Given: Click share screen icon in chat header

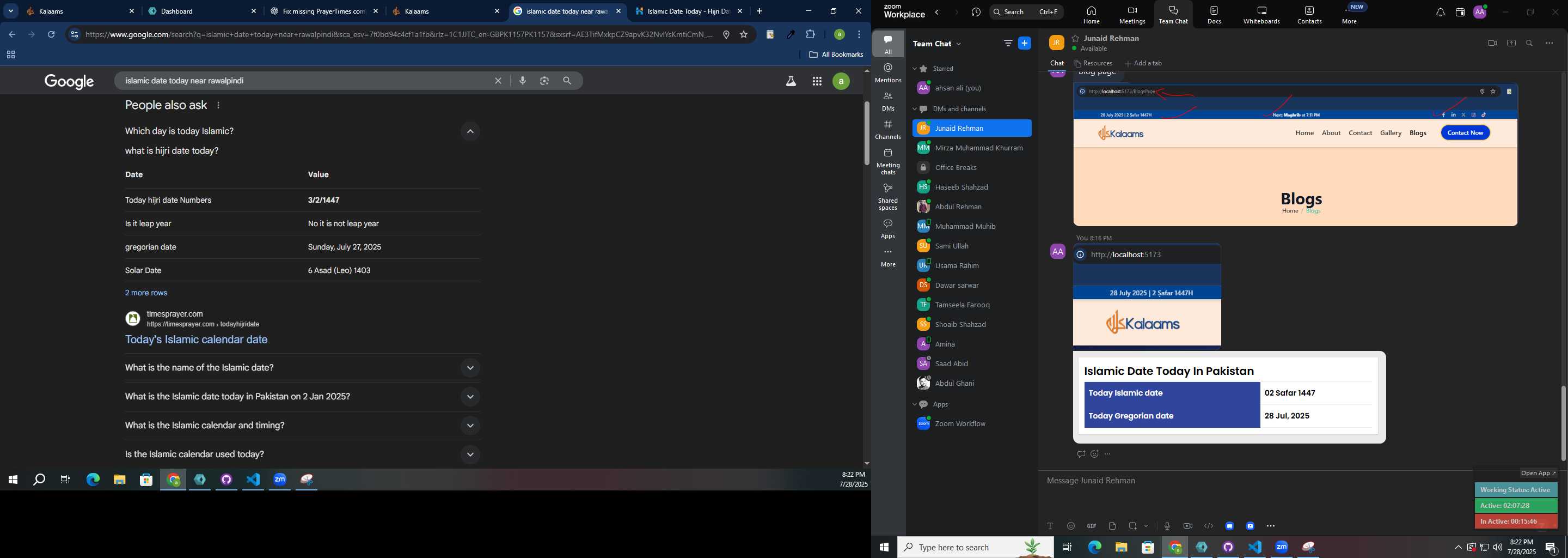Looking at the screenshot, I should tap(1511, 43).
